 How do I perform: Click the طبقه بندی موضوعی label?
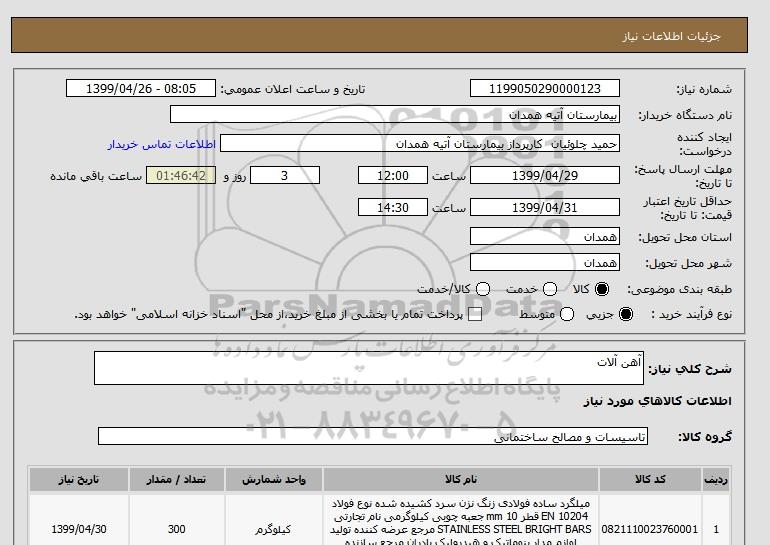click(x=679, y=290)
